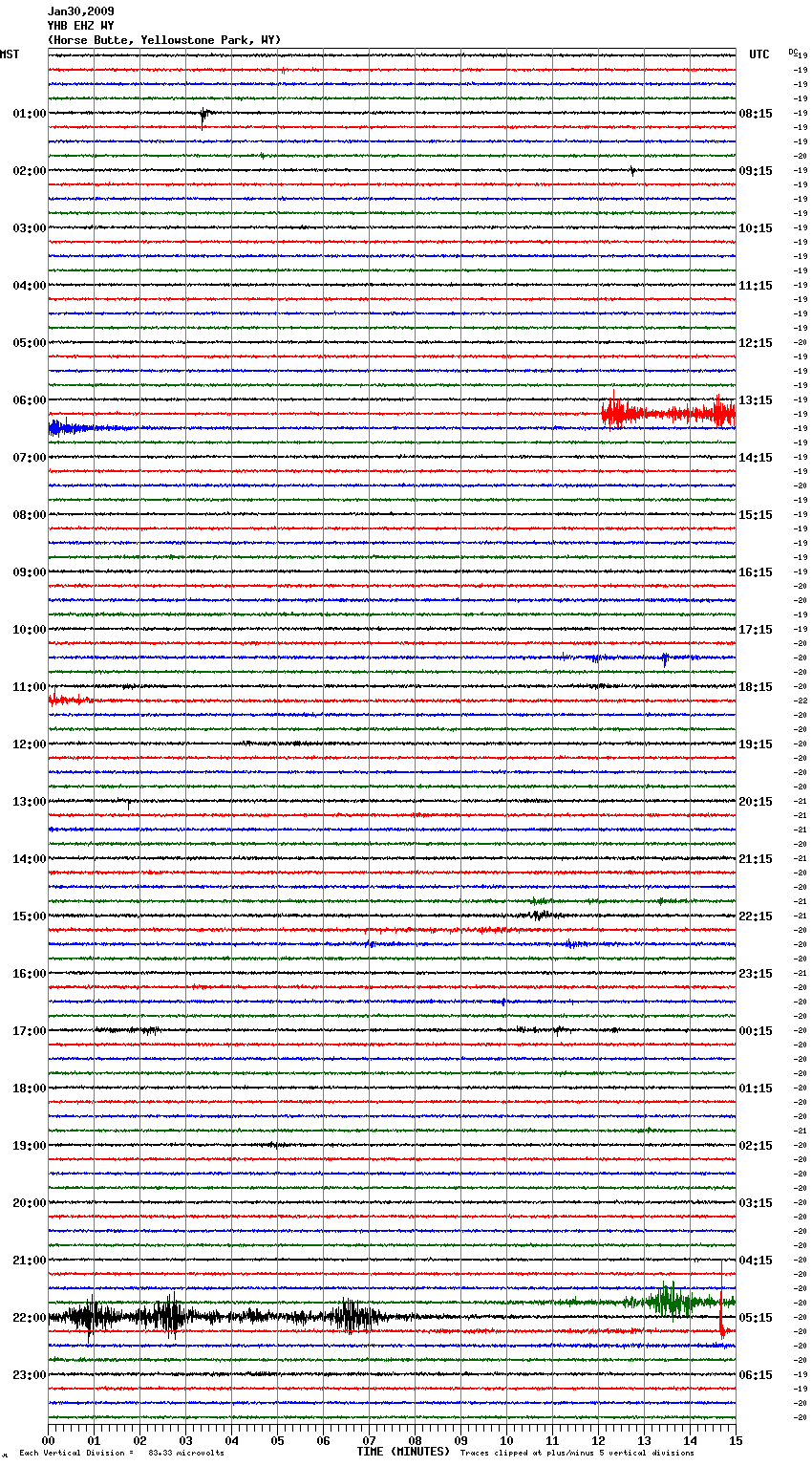Select the station code YHB EHZ WY
Screen dimensions: 812x1466
point(80,26)
